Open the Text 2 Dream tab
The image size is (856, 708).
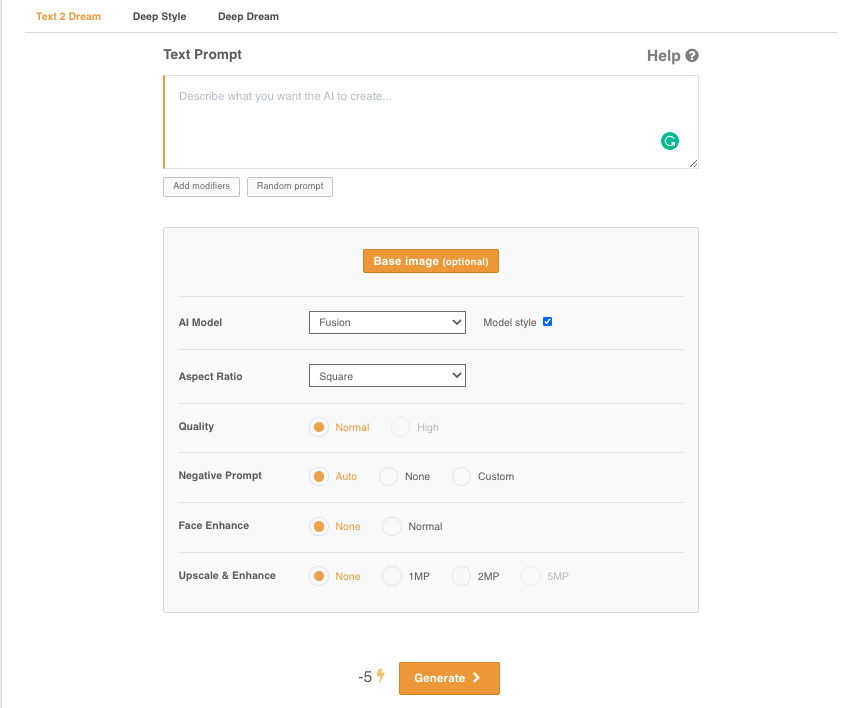[x=68, y=16]
